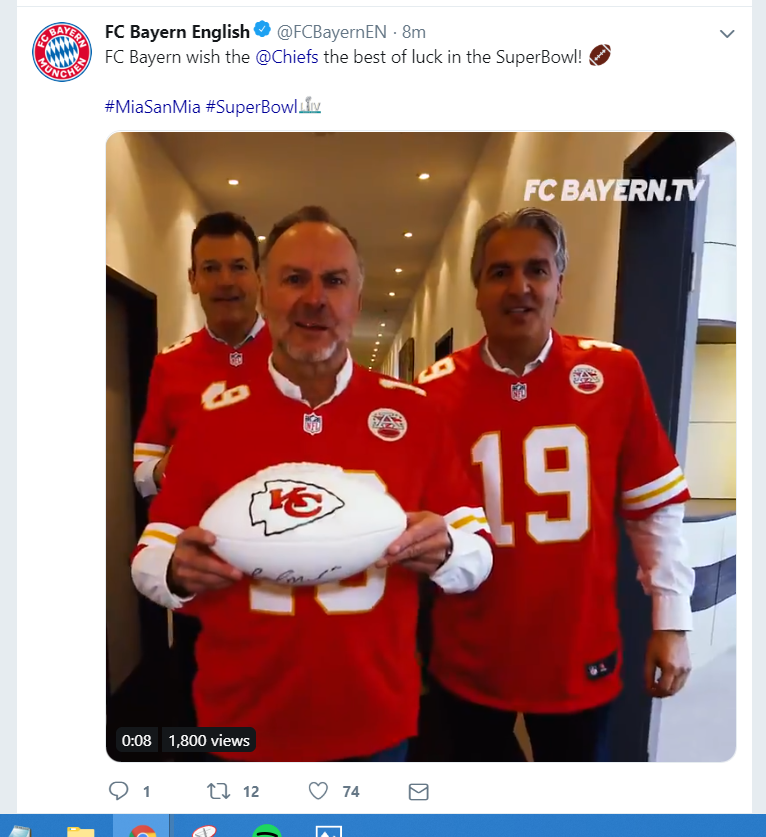Retweet the FC Bayern English tweet
The height and width of the screenshot is (837, 766).
click(218, 791)
